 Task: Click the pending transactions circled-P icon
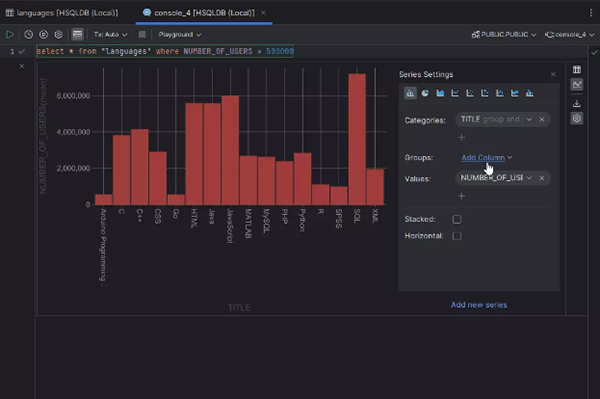[44, 34]
